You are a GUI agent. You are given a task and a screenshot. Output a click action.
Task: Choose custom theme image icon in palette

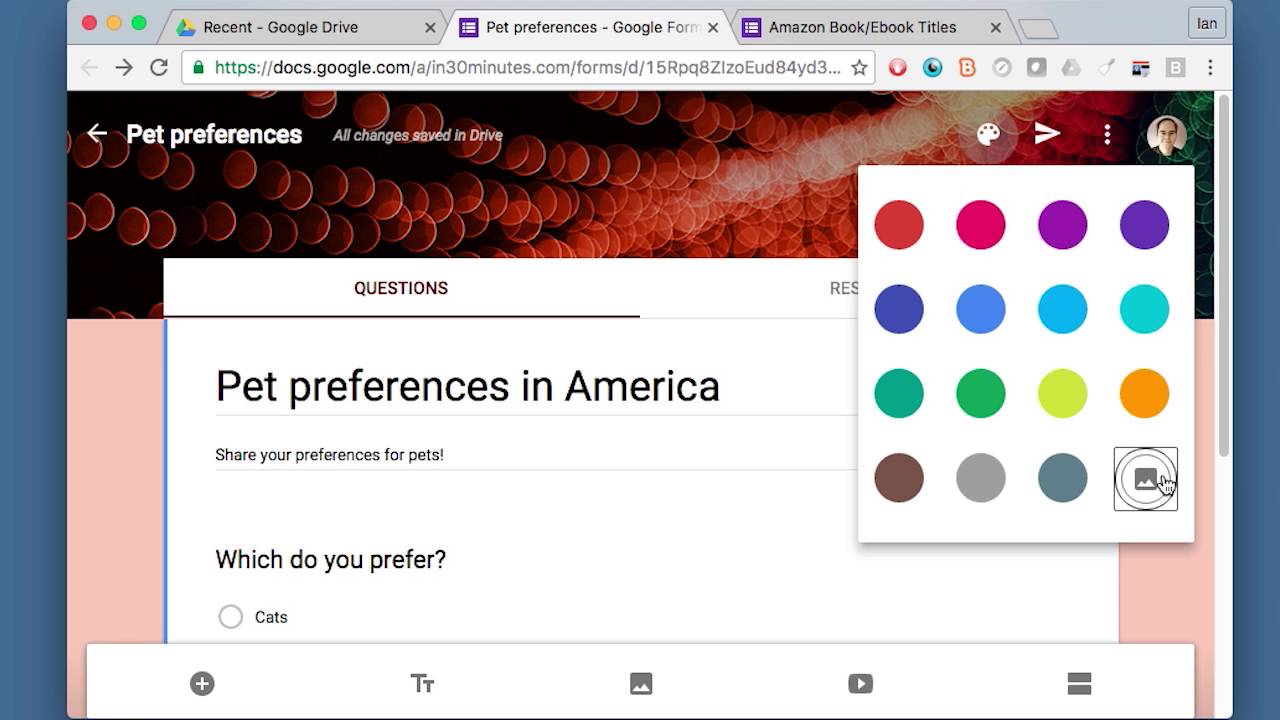click(x=1145, y=478)
